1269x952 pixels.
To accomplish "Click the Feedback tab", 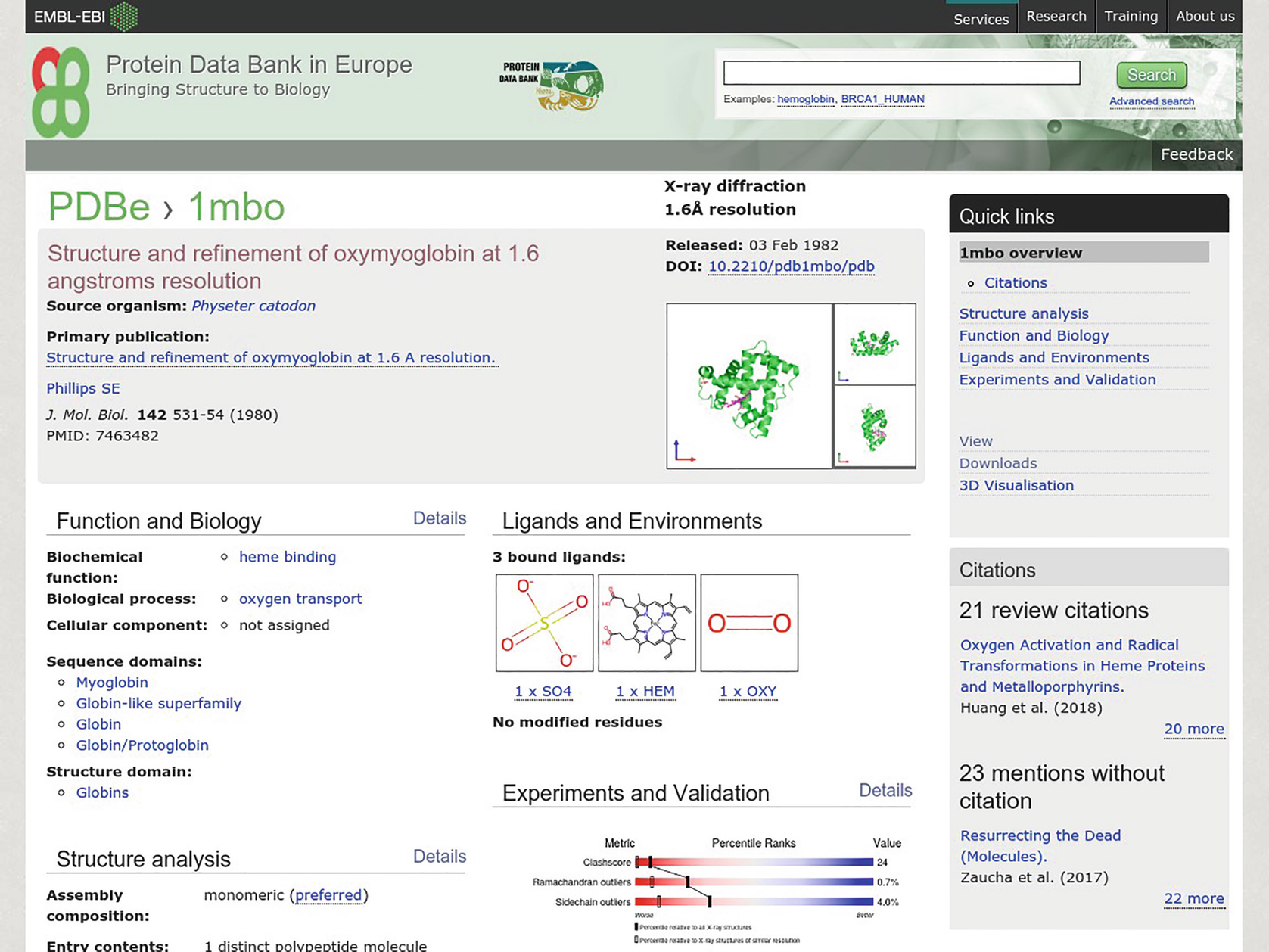I will pos(1196,154).
